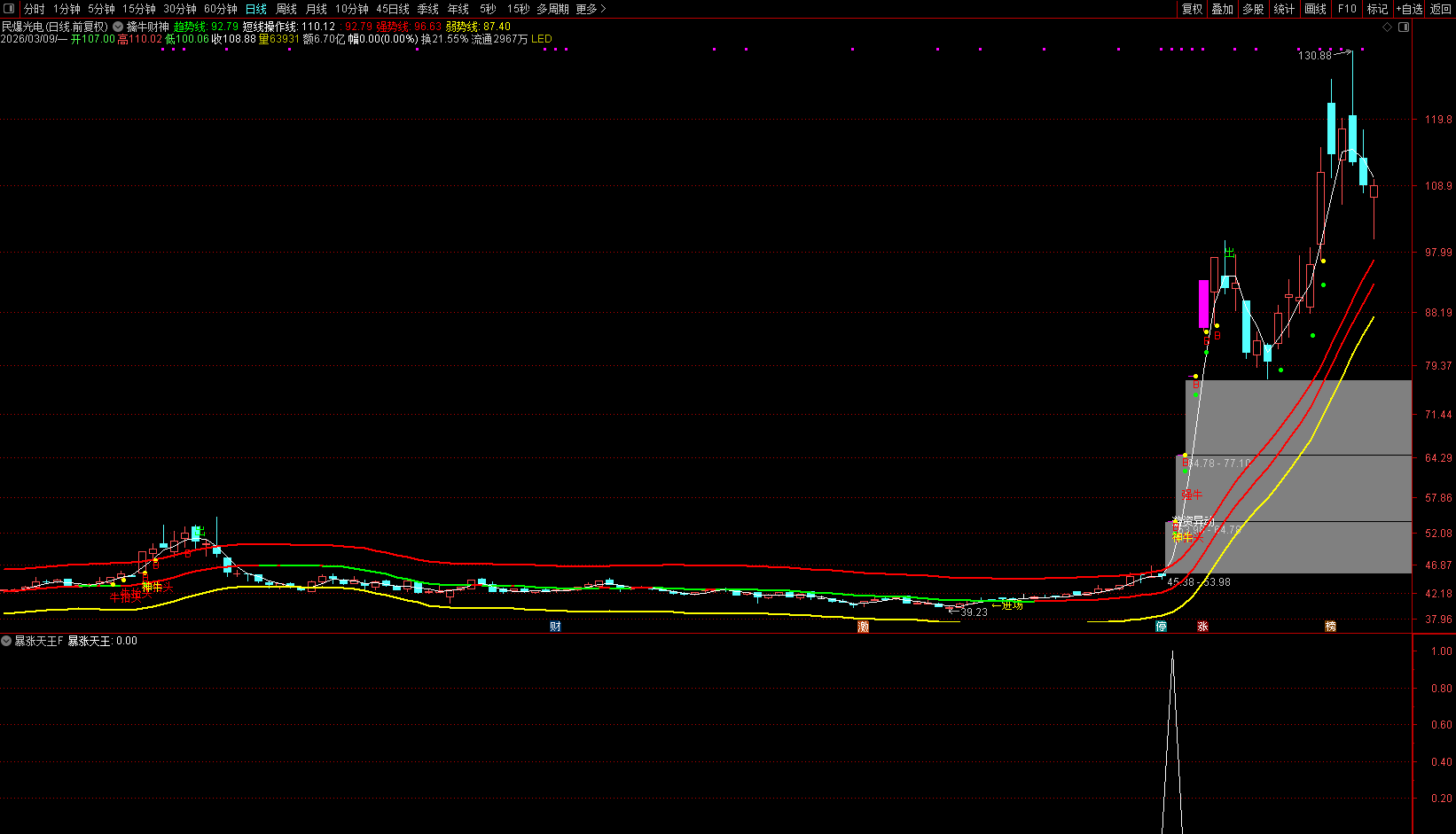This screenshot has height=834, width=1456.
Task: Add stock with +自选 button
Action: [x=1409, y=9]
